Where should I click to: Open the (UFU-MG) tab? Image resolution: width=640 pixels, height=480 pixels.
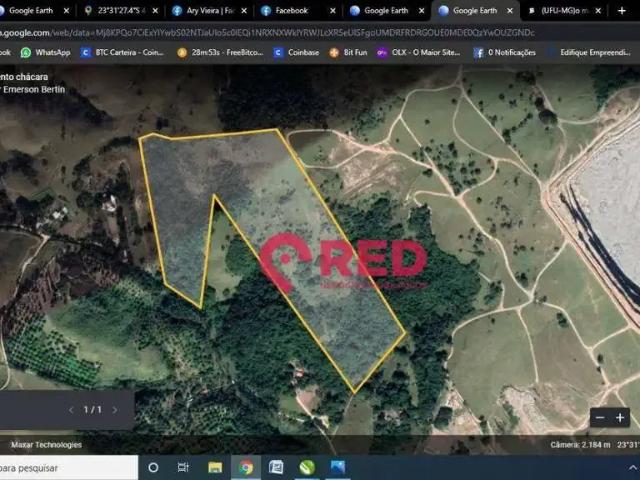(564, 11)
